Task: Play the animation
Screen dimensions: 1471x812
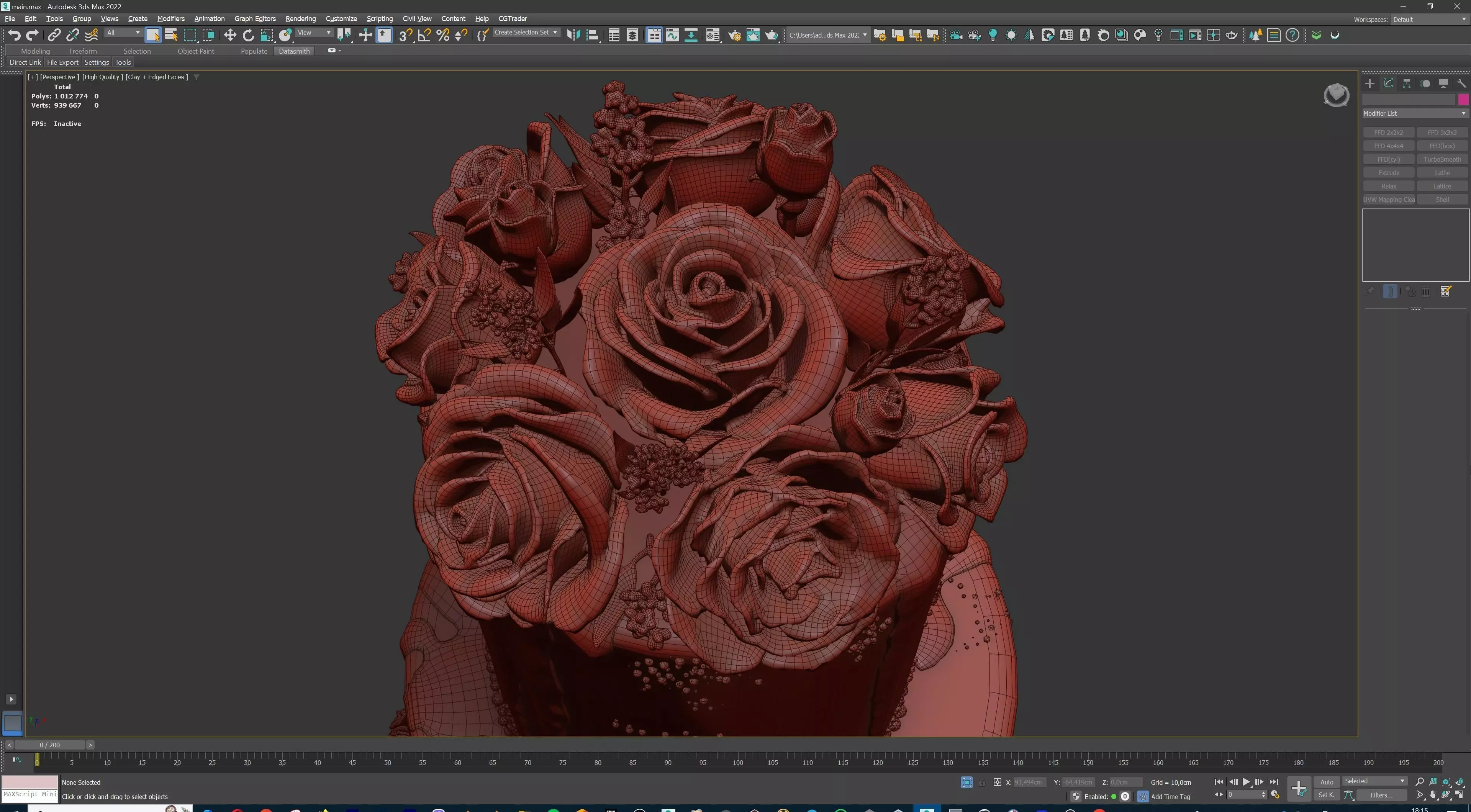Action: (x=1246, y=782)
